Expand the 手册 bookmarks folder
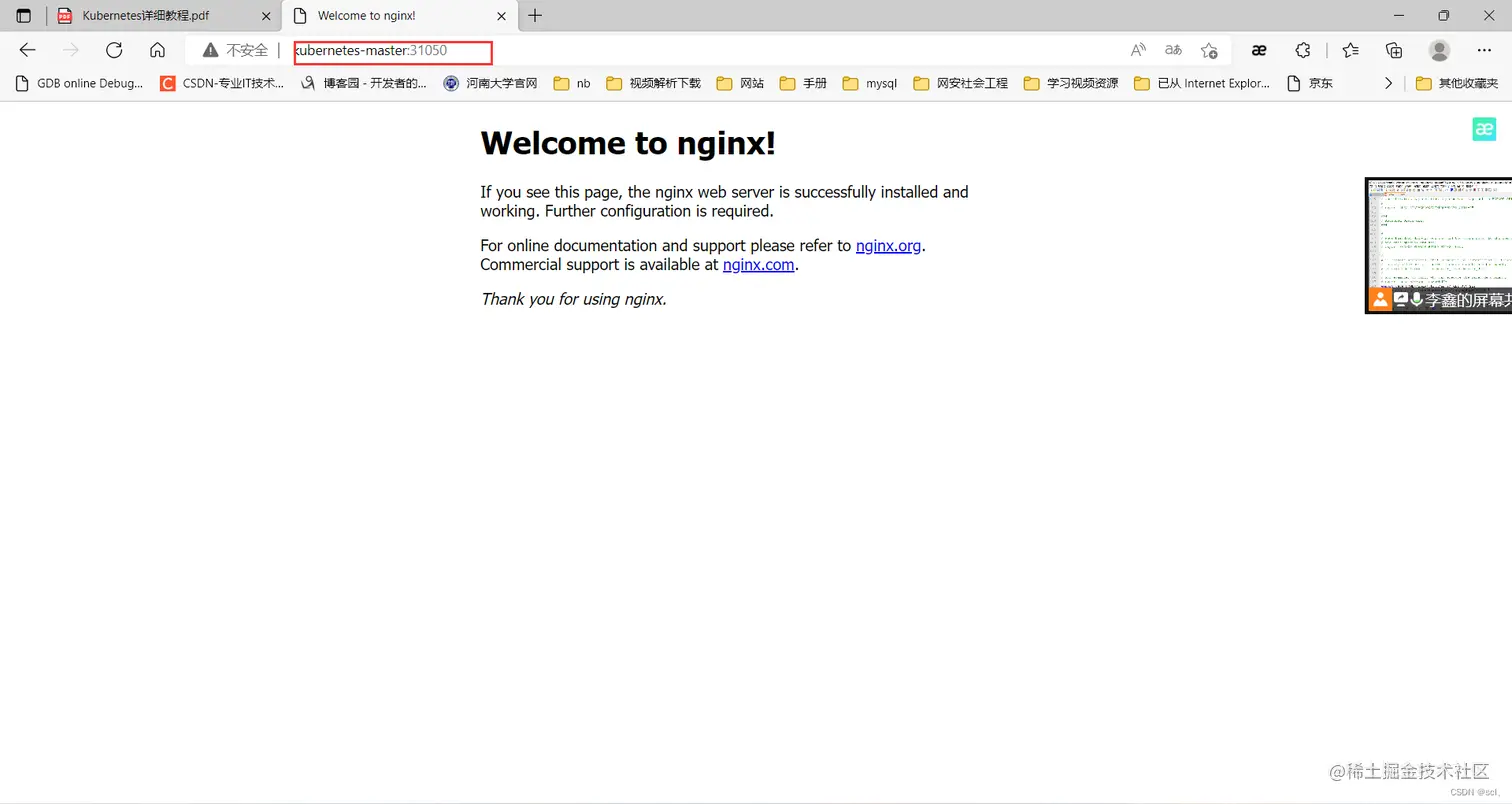The width and height of the screenshot is (1512, 804). click(803, 83)
